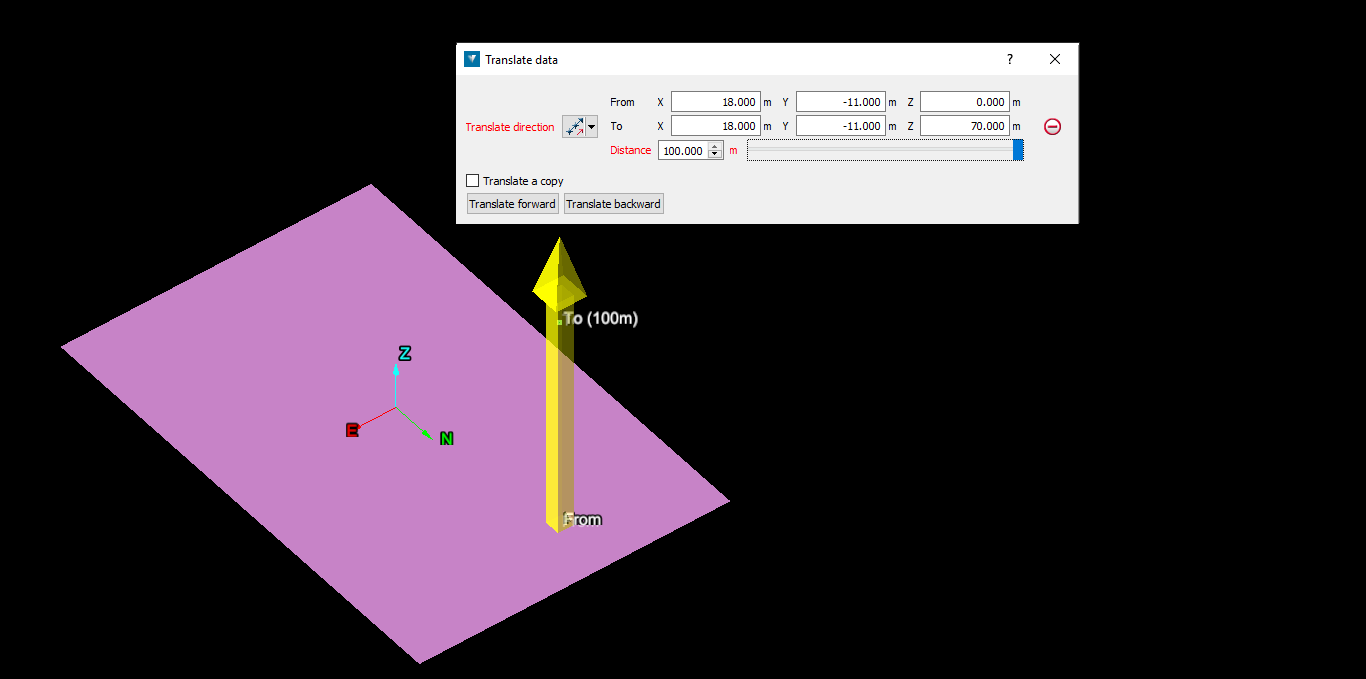Decrease Distance using the spinner down arrow
Viewport: 1366px width, 679px height.
click(716, 154)
